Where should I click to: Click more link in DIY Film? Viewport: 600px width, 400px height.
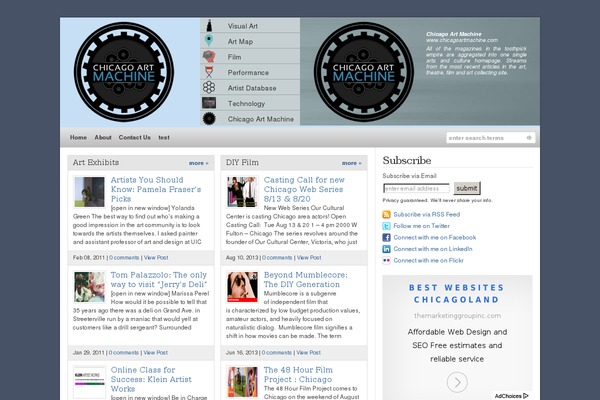pyautogui.click(x=352, y=163)
